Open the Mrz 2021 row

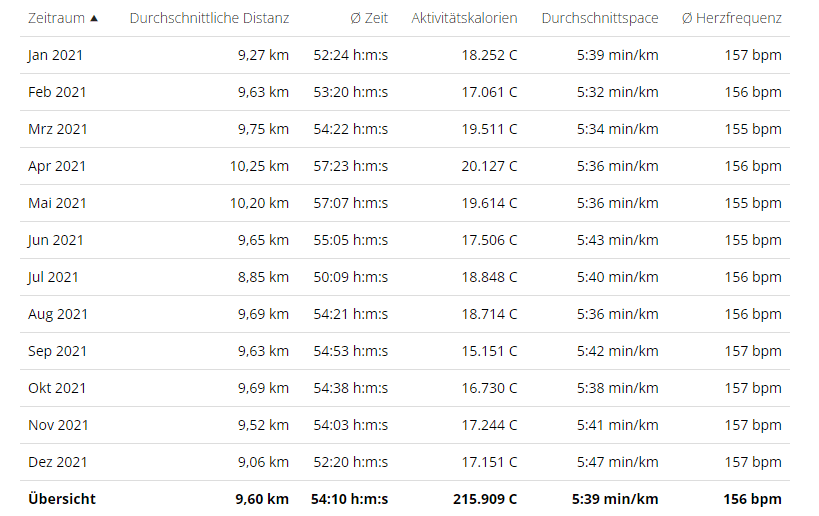[57, 129]
